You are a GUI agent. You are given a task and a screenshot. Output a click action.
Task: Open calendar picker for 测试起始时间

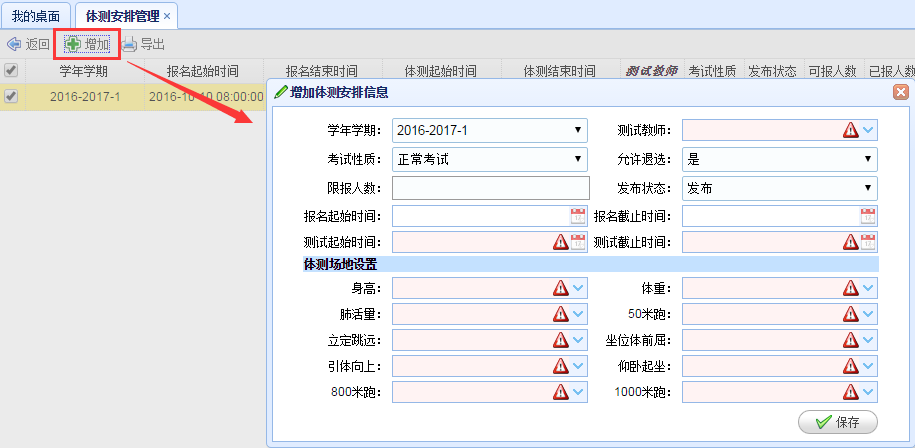(578, 242)
